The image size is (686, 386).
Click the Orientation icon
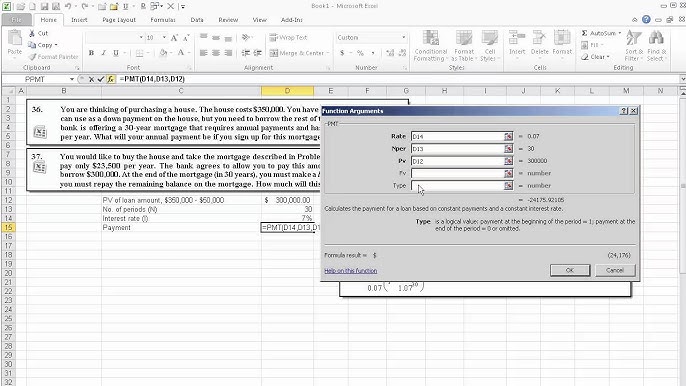[246, 38]
